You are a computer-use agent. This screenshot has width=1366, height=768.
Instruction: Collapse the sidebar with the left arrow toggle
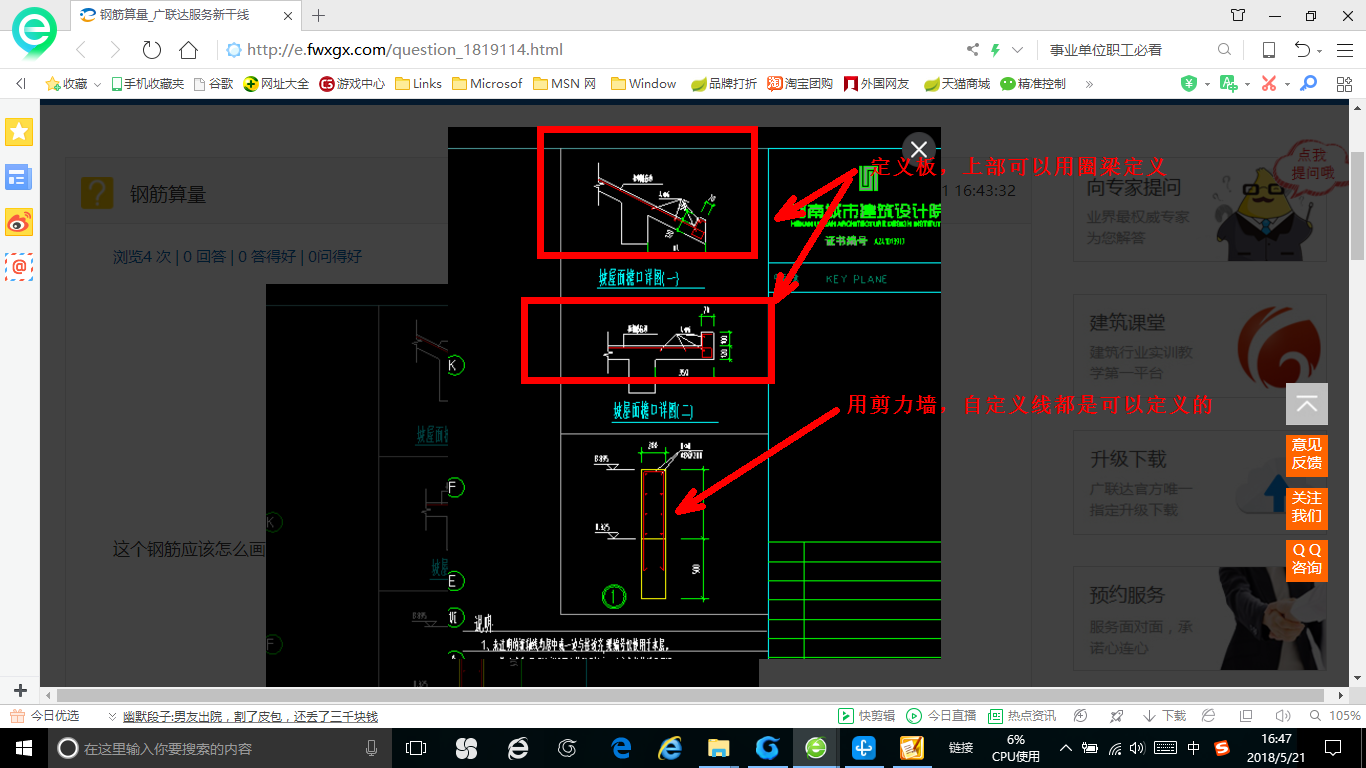(20, 84)
